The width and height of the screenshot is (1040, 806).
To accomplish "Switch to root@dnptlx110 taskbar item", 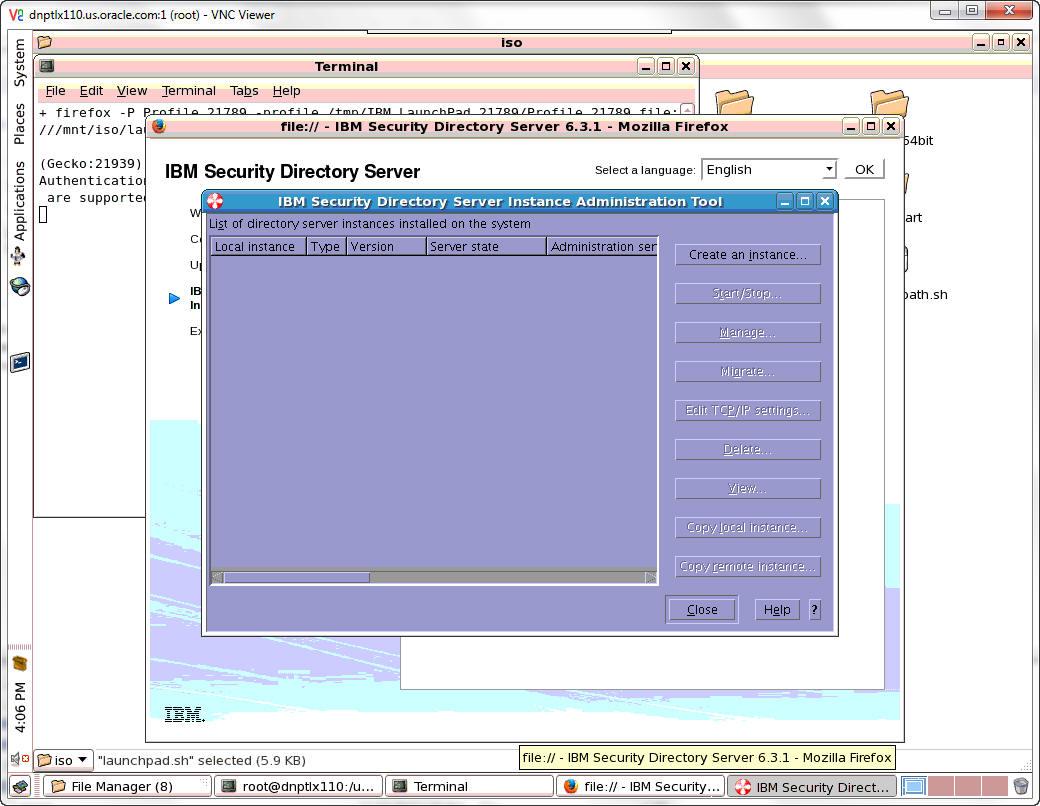I will [x=298, y=787].
